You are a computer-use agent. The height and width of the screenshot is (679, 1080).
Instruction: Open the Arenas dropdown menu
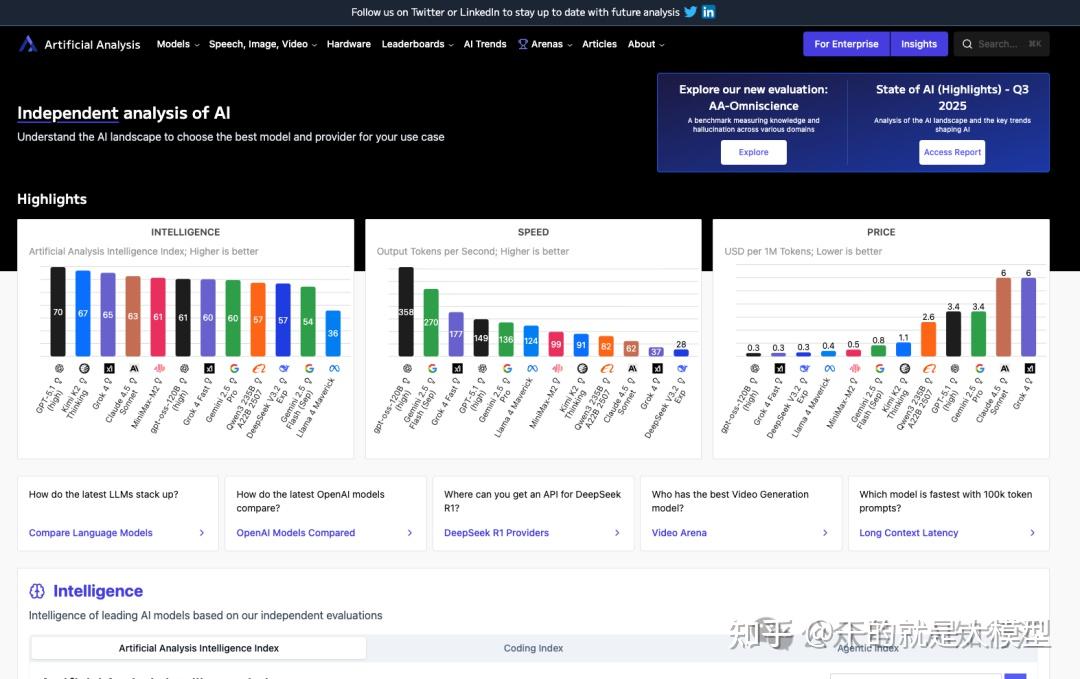546,44
